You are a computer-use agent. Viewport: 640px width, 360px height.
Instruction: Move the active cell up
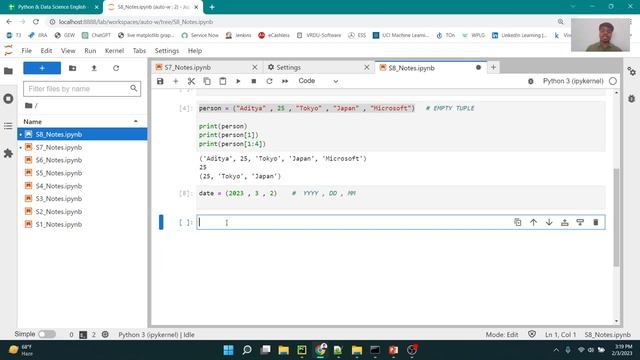click(533, 222)
